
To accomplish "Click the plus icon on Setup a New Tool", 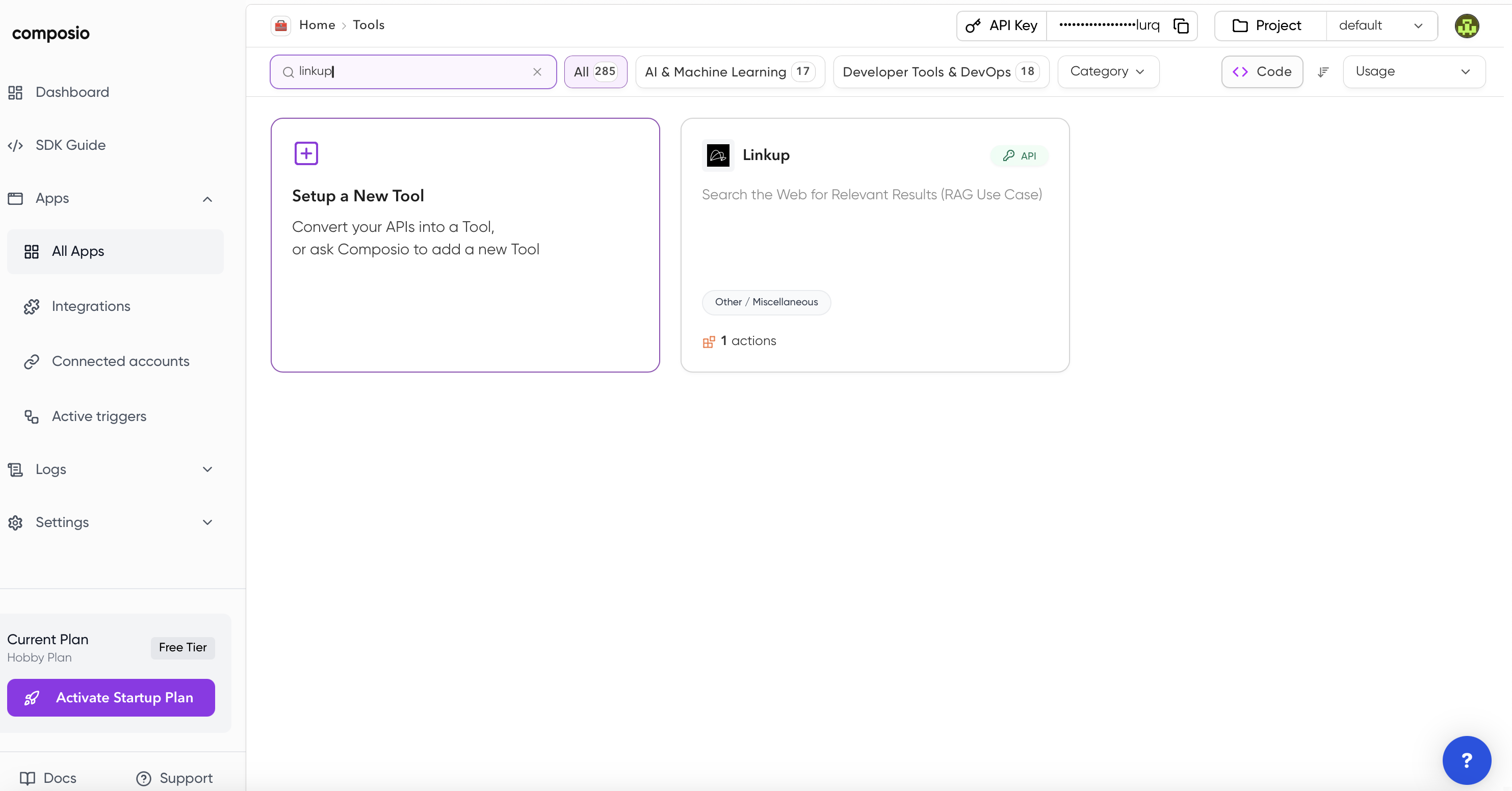I will pos(306,153).
